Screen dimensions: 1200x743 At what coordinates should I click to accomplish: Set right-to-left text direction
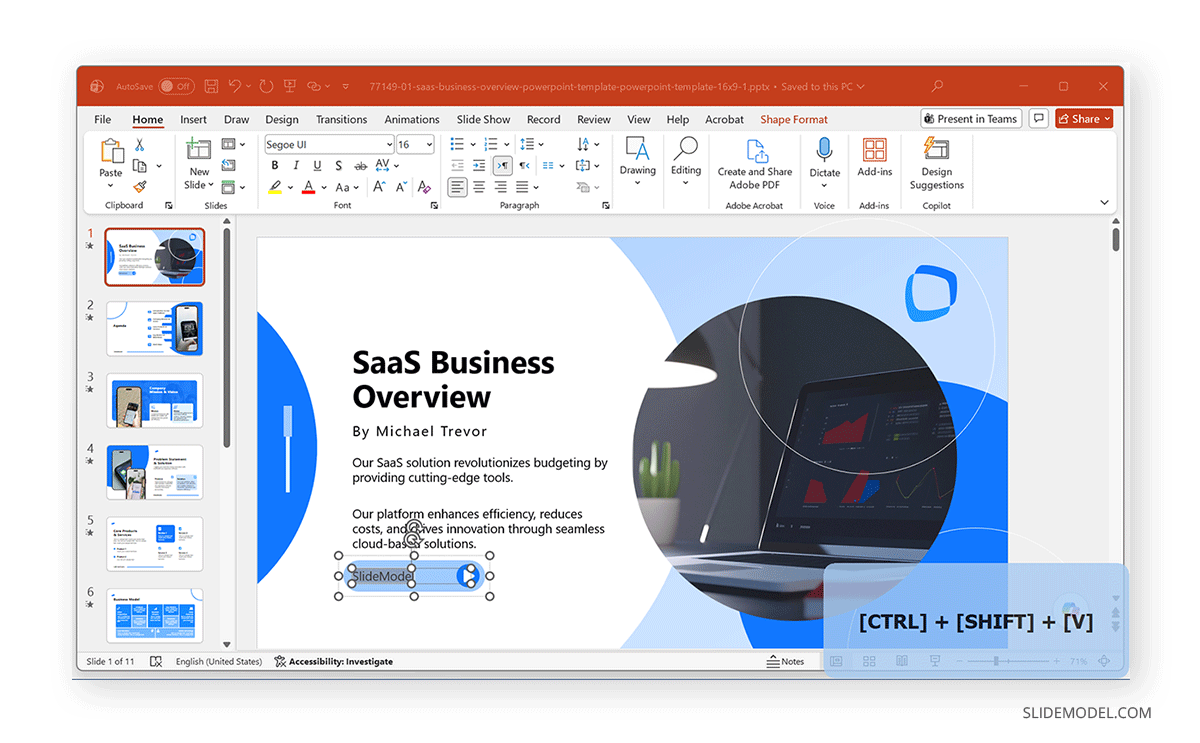coord(525,166)
